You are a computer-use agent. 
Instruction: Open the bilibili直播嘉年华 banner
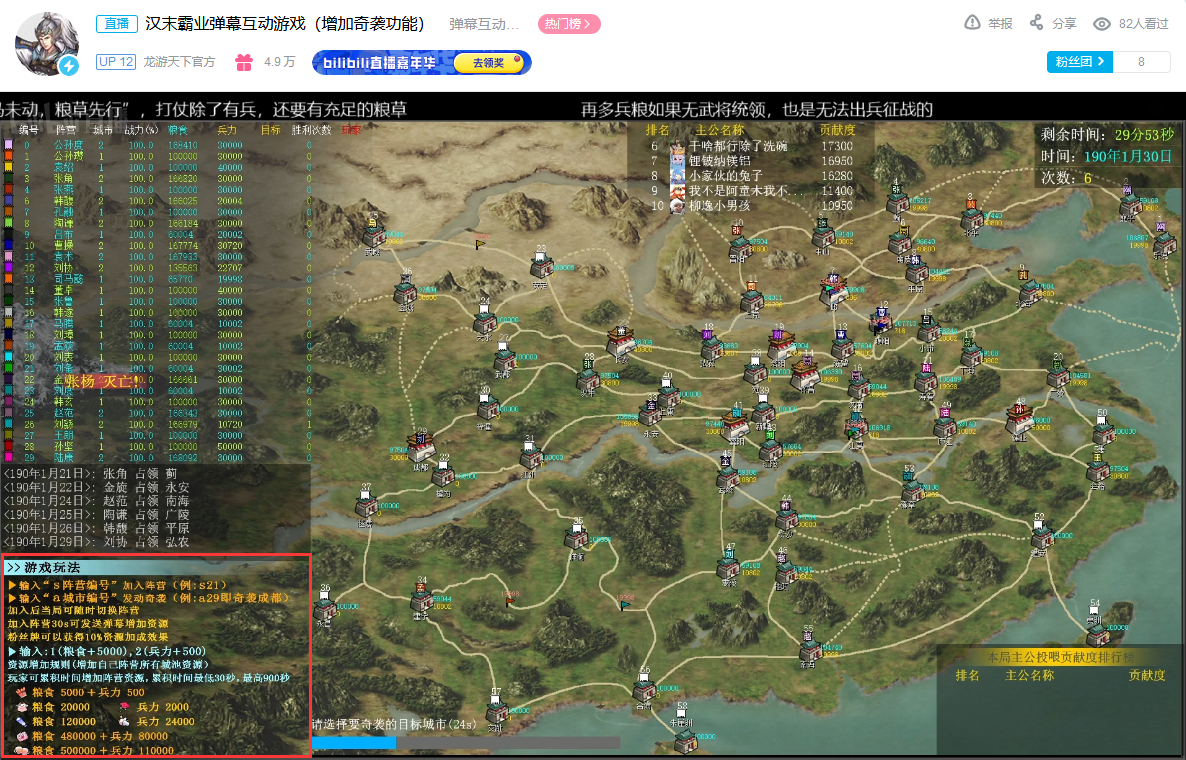coord(421,63)
